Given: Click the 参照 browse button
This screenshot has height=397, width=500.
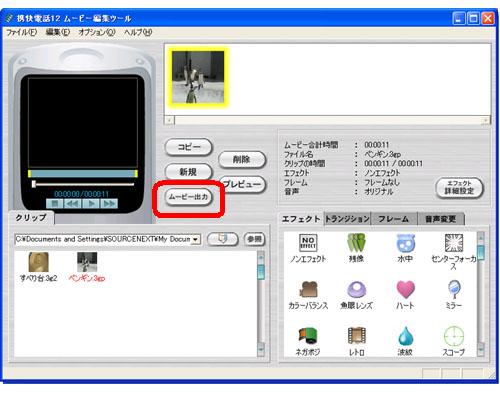Looking at the screenshot, I should pyautogui.click(x=254, y=239).
